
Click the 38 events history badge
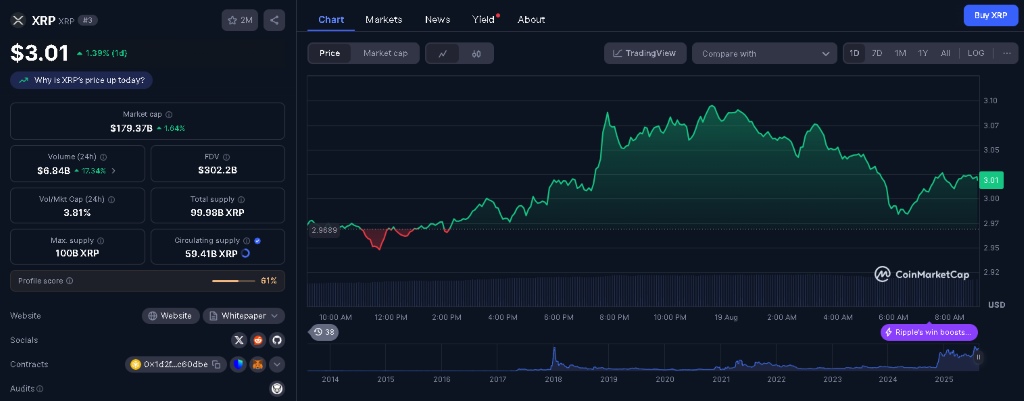pos(324,332)
